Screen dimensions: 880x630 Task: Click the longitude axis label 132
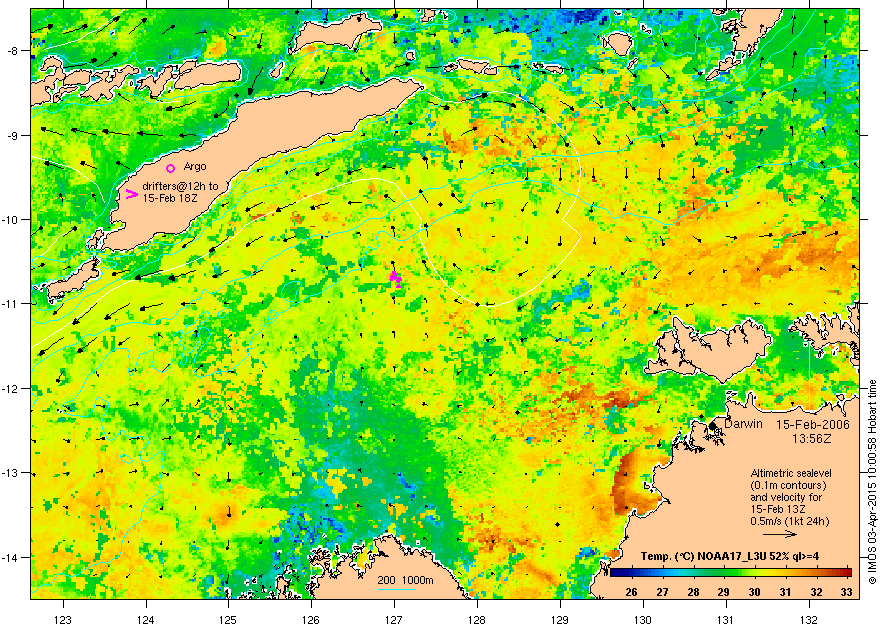click(x=809, y=620)
